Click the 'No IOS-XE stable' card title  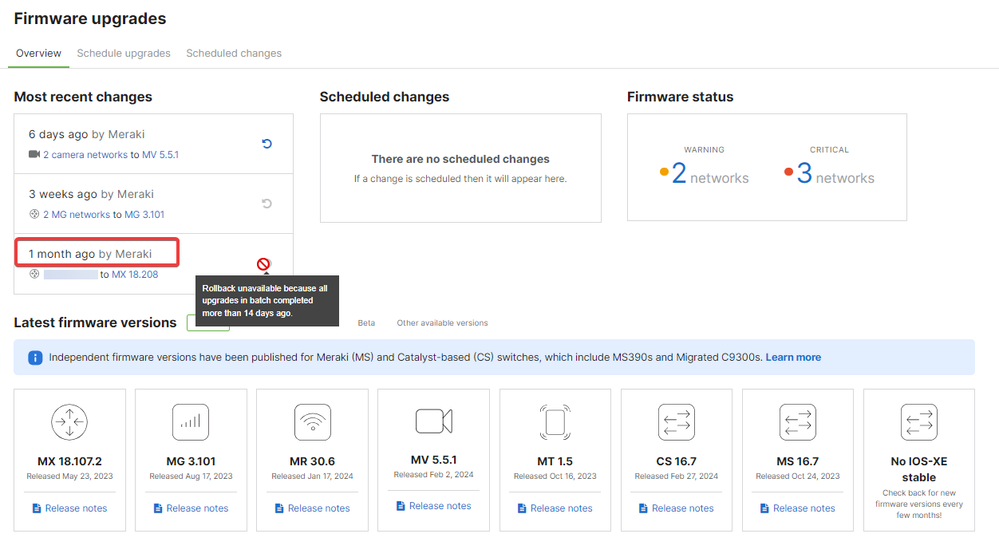pos(919,470)
